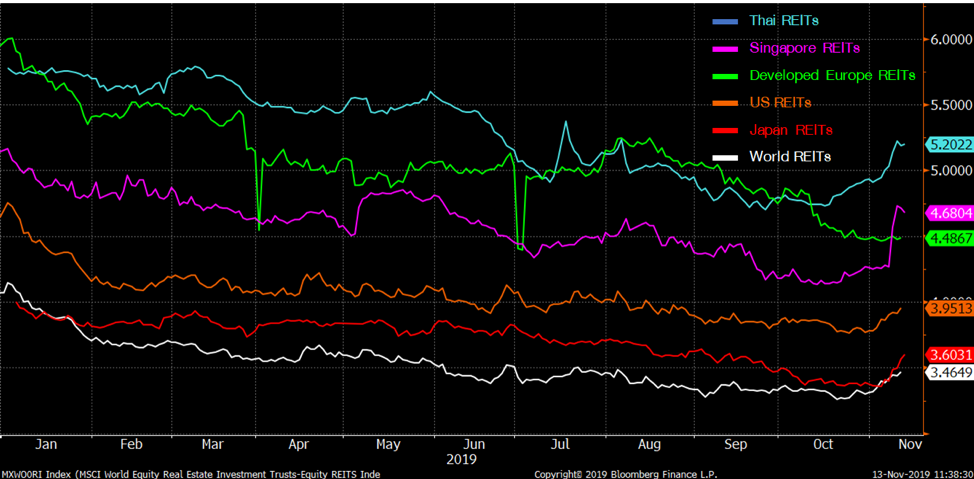The image size is (974, 479).
Task: Click the 3.4649 white value tag
Action: 949,372
